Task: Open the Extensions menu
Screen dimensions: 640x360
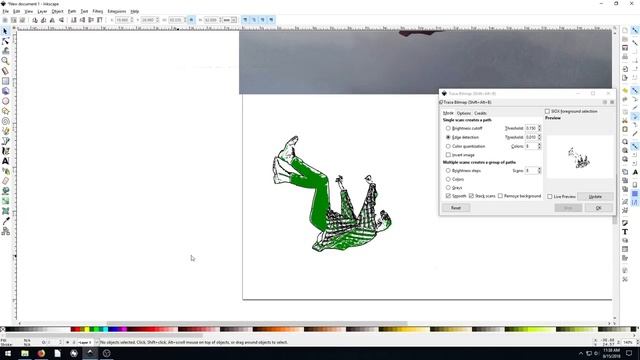Action: 117,11
